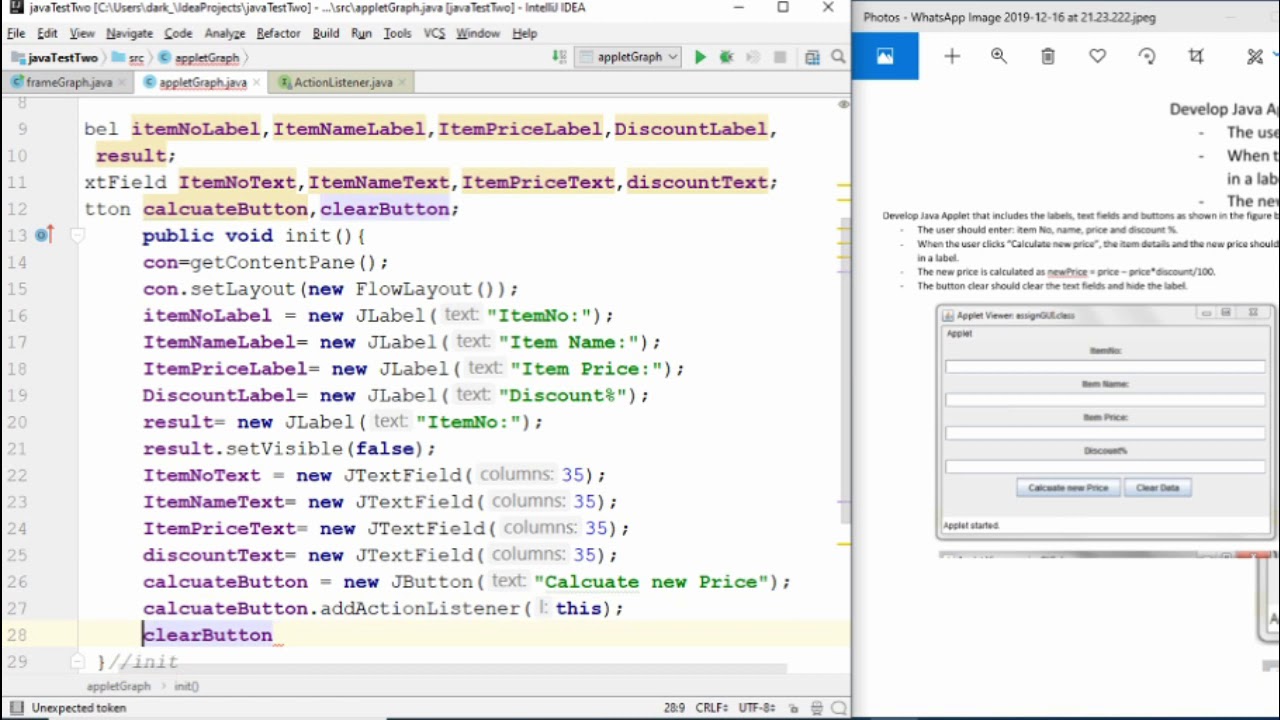The image size is (1280, 720).
Task: Click the inspections eye icon above the editor
Action: (x=843, y=104)
